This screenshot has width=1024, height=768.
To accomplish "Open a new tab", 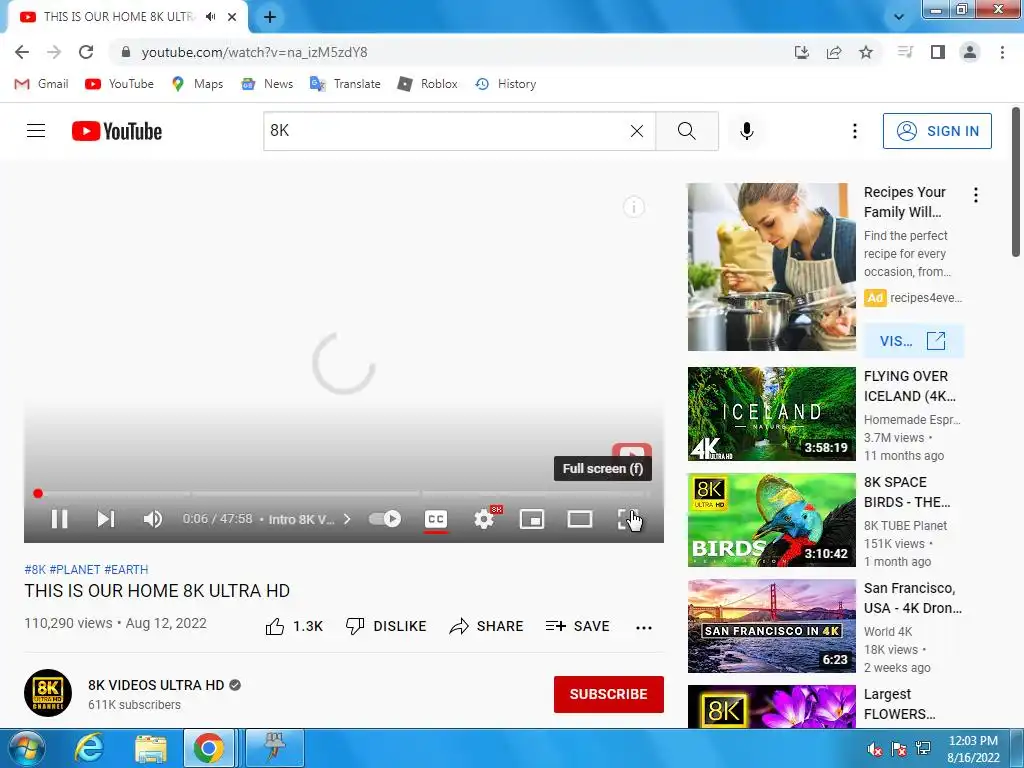I will [270, 17].
